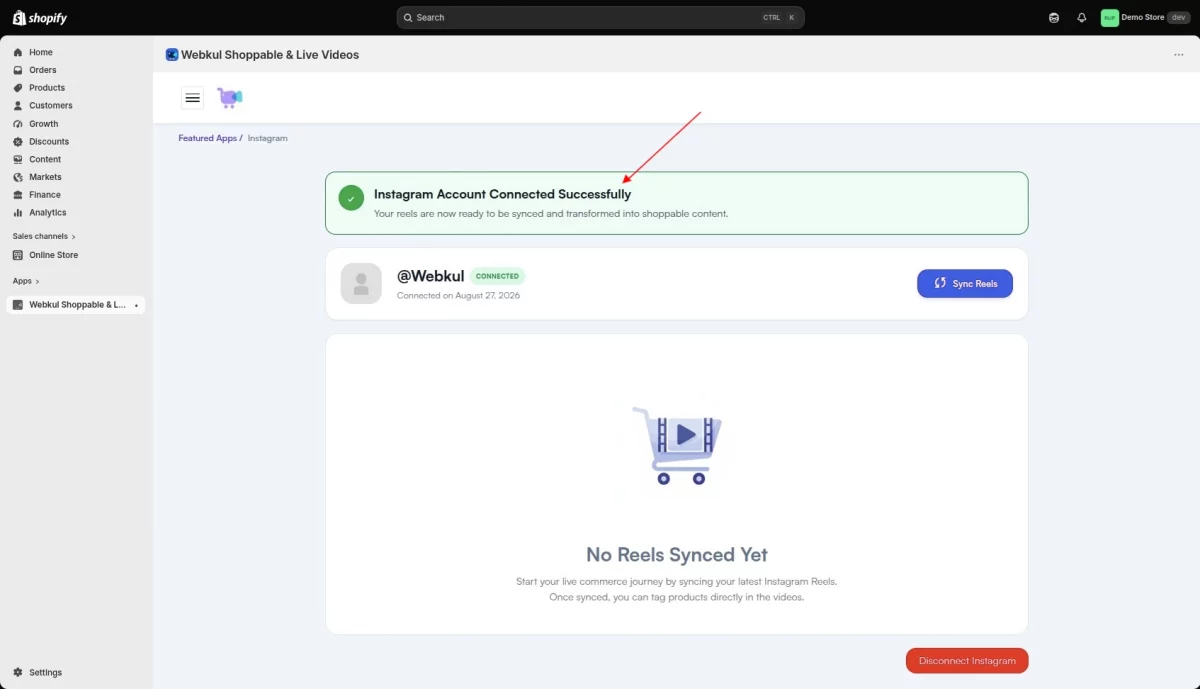Click the Webkul app icon in title bar
1200x689 pixels.
coord(172,55)
